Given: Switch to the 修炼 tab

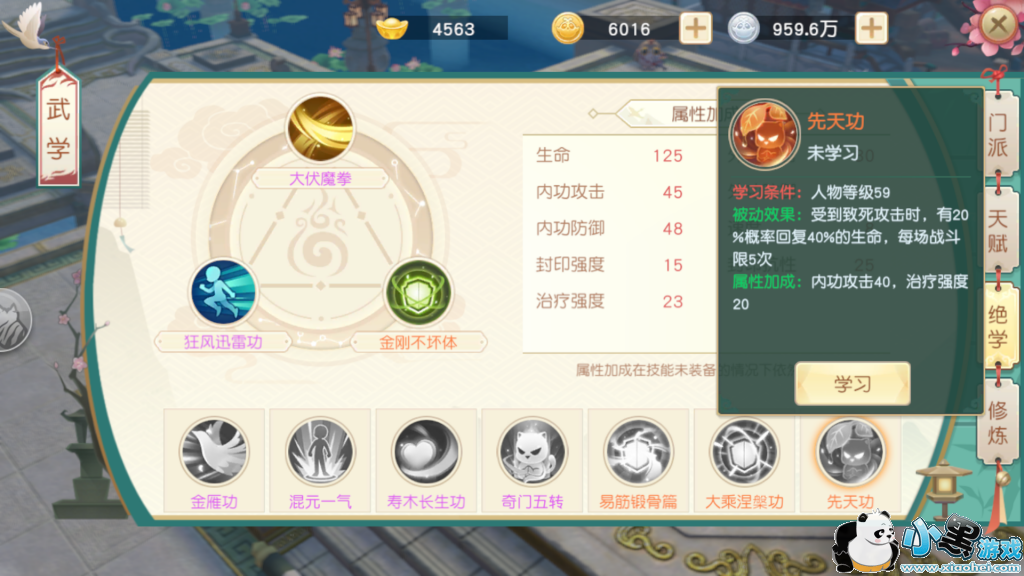Looking at the screenshot, I should [x=997, y=422].
